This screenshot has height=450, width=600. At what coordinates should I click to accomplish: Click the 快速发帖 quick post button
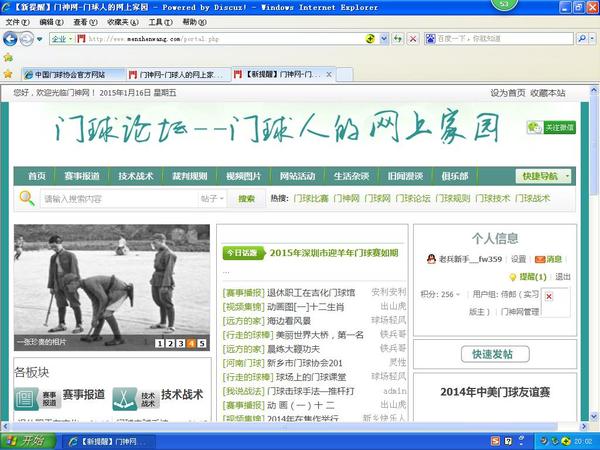(494, 354)
